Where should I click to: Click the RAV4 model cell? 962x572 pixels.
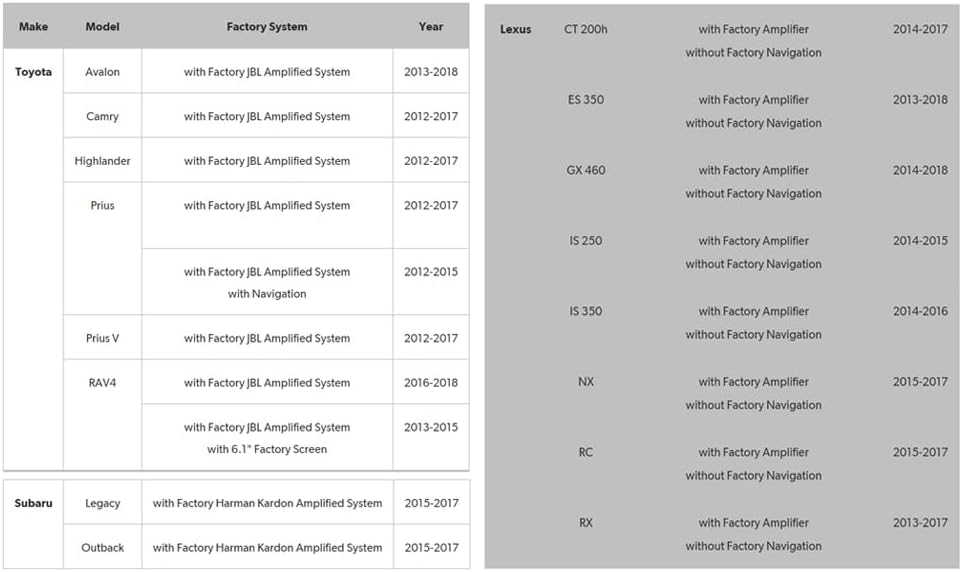(102, 383)
